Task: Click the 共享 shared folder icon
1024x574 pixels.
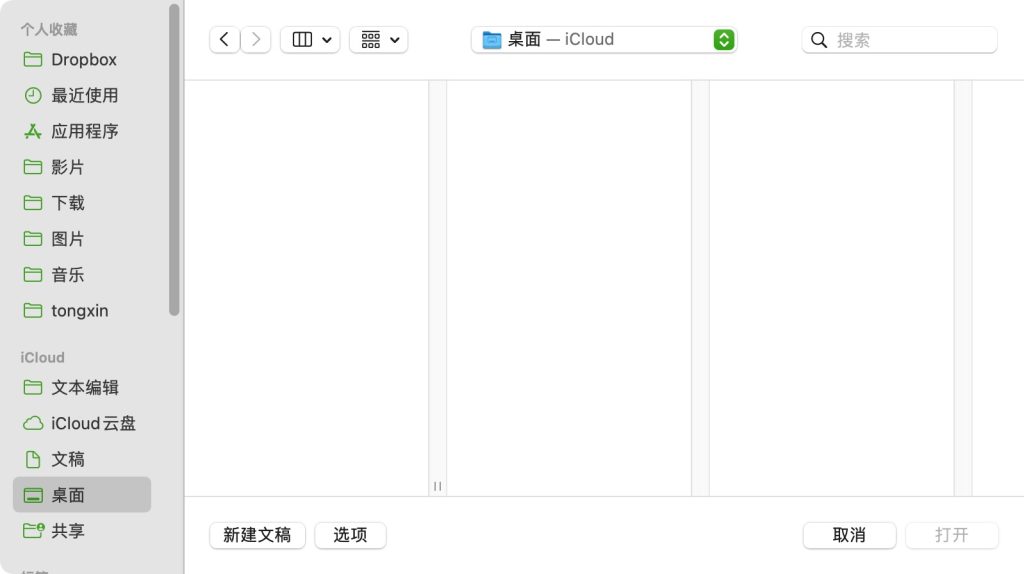Action: point(33,531)
